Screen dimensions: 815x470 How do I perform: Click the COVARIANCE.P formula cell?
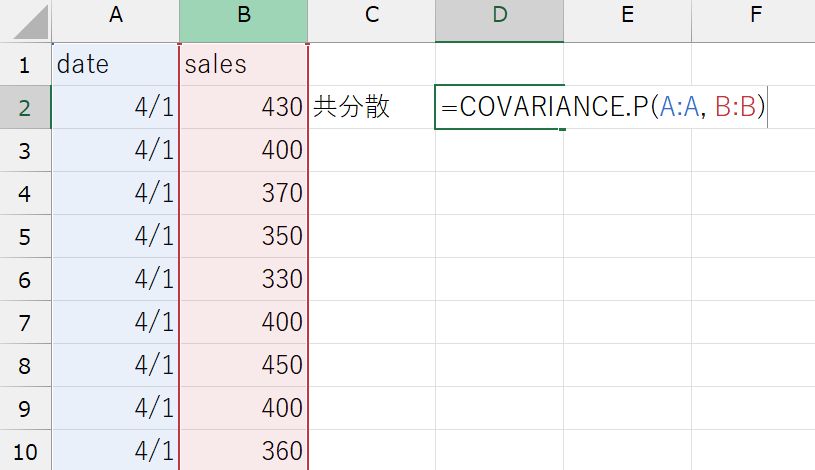point(499,107)
